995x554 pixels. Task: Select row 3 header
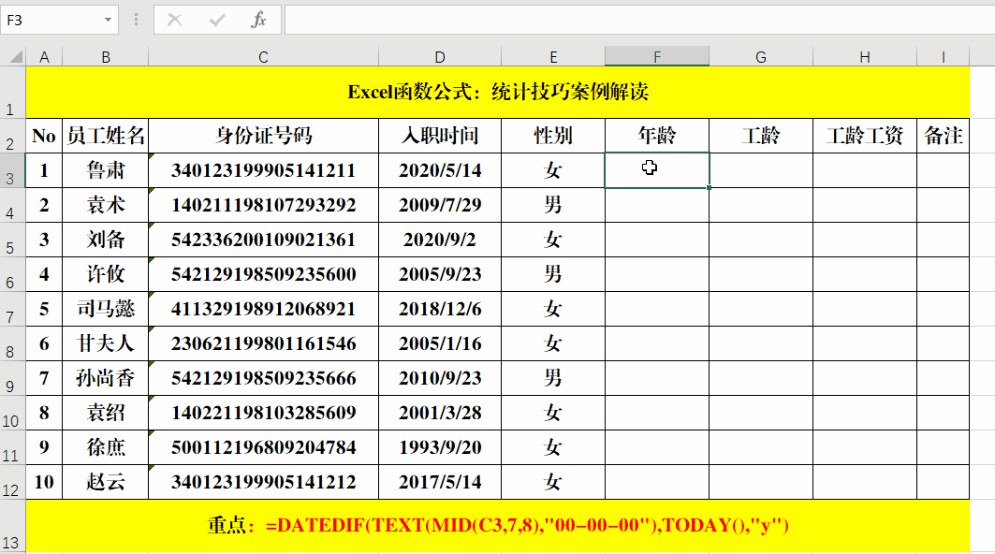pos(12,170)
